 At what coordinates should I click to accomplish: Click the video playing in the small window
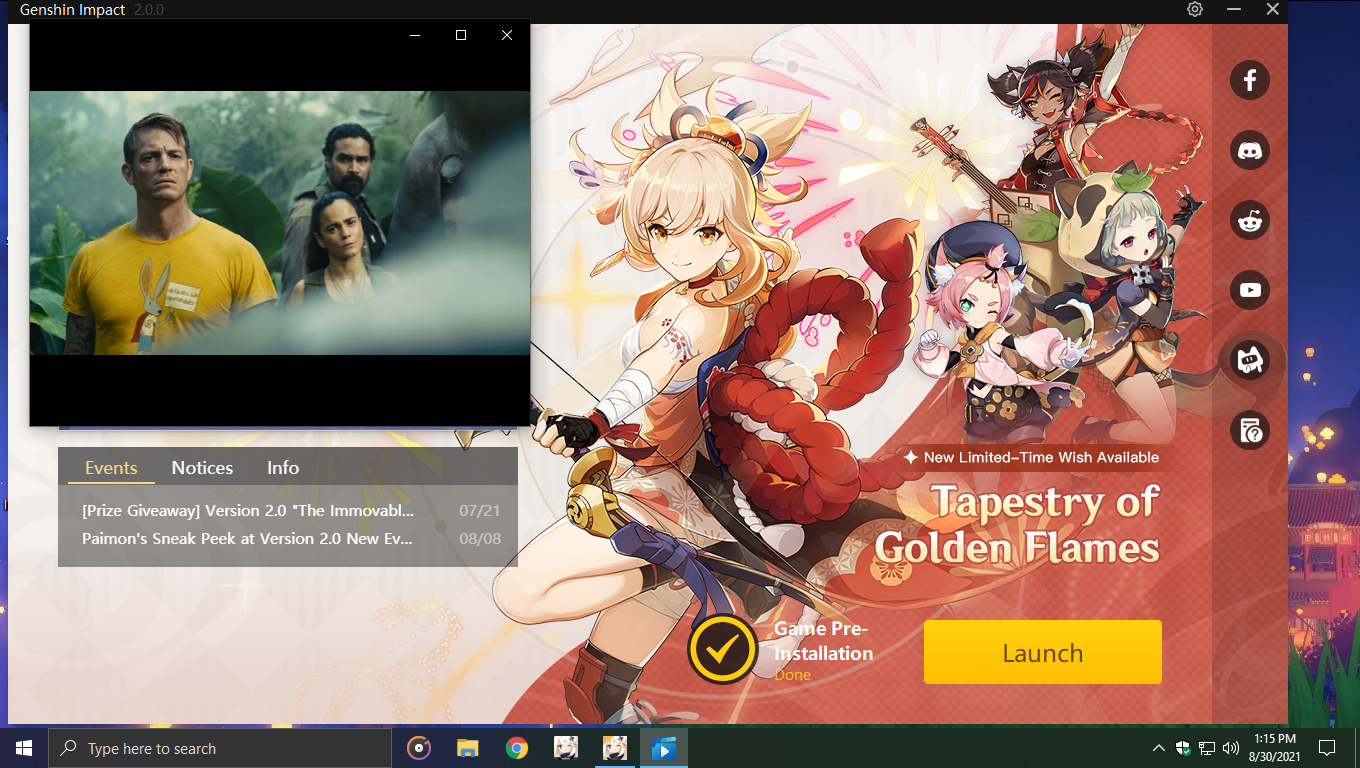click(279, 223)
